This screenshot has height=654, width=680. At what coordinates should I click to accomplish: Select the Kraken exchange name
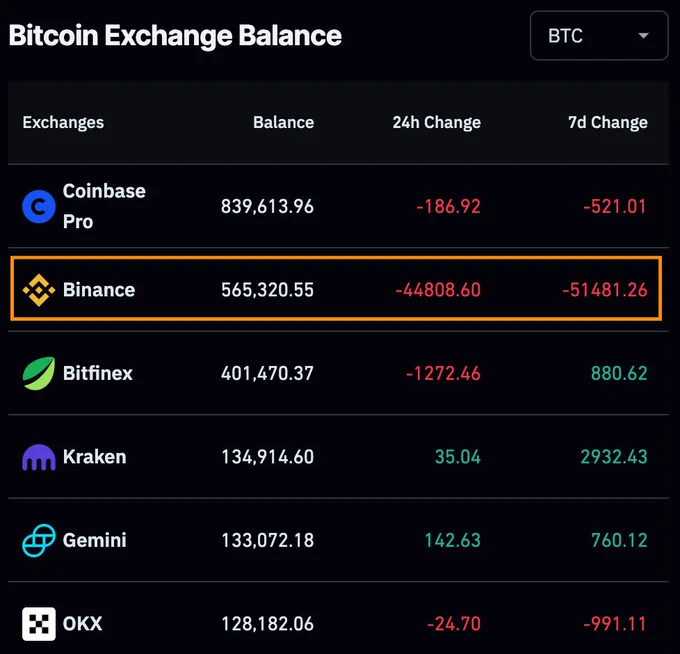95,457
